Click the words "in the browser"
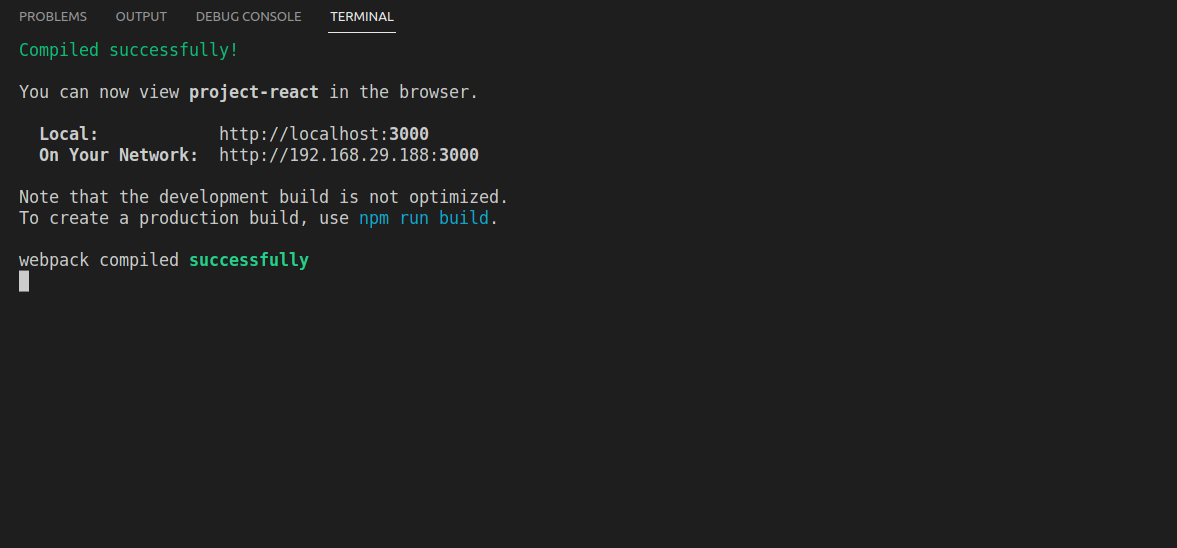Viewport: 1177px width, 548px height. coord(403,92)
